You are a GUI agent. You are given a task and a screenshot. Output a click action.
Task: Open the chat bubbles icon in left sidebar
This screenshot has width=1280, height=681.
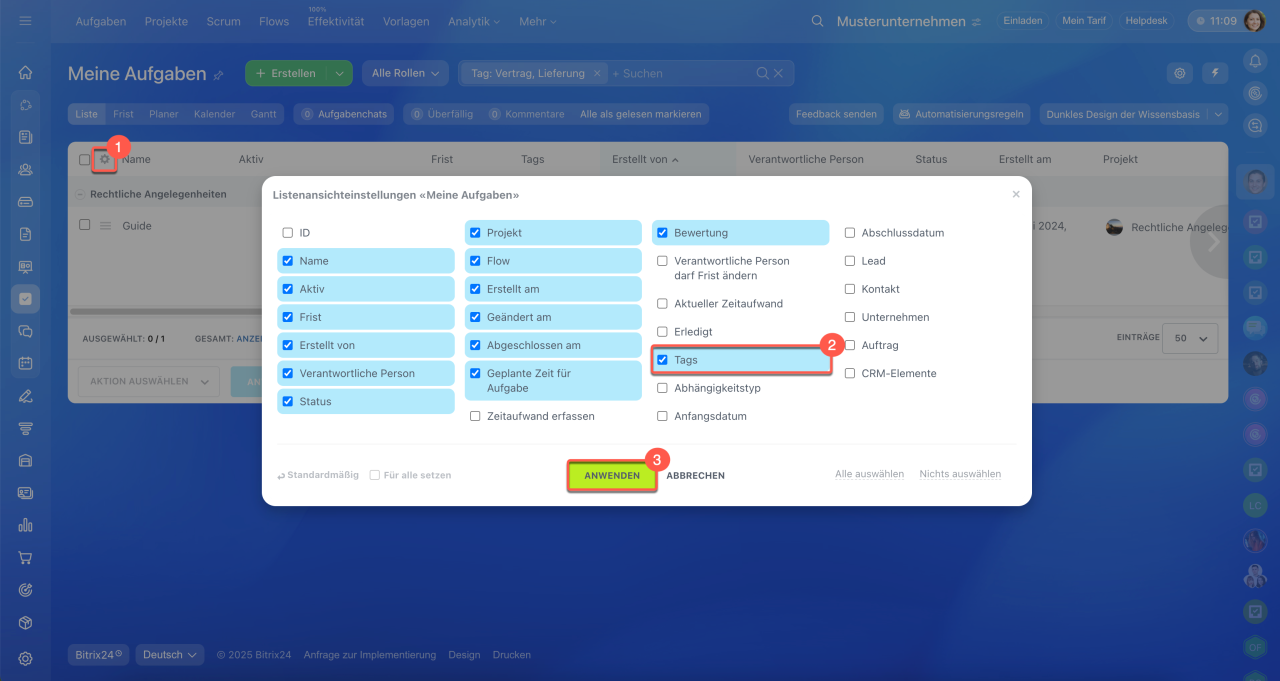coord(25,331)
